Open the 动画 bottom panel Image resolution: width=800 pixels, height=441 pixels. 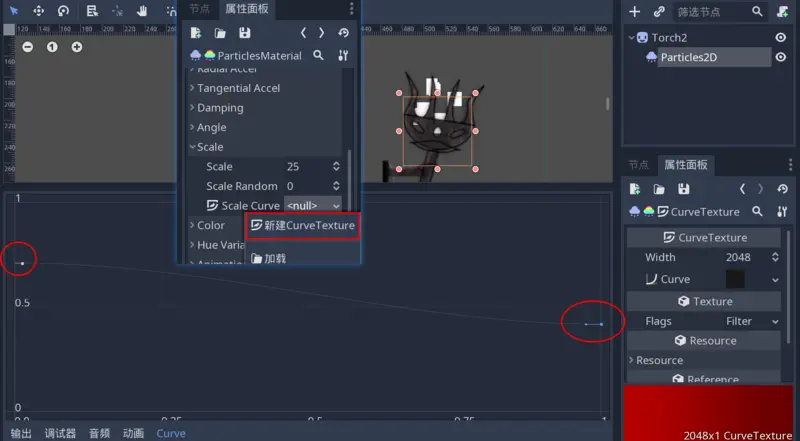pyautogui.click(x=133, y=433)
